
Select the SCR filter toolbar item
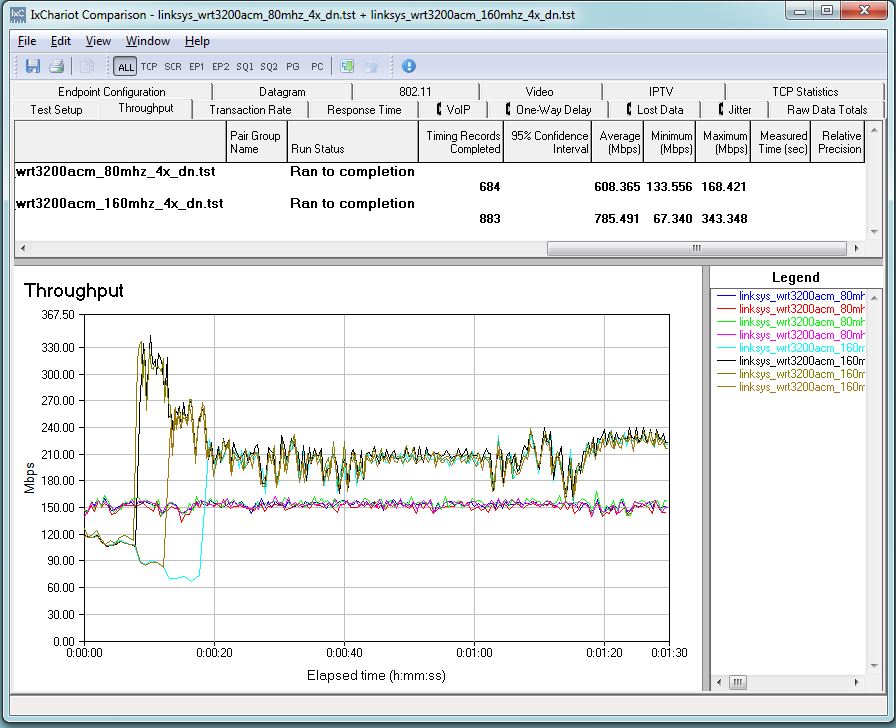pyautogui.click(x=173, y=67)
